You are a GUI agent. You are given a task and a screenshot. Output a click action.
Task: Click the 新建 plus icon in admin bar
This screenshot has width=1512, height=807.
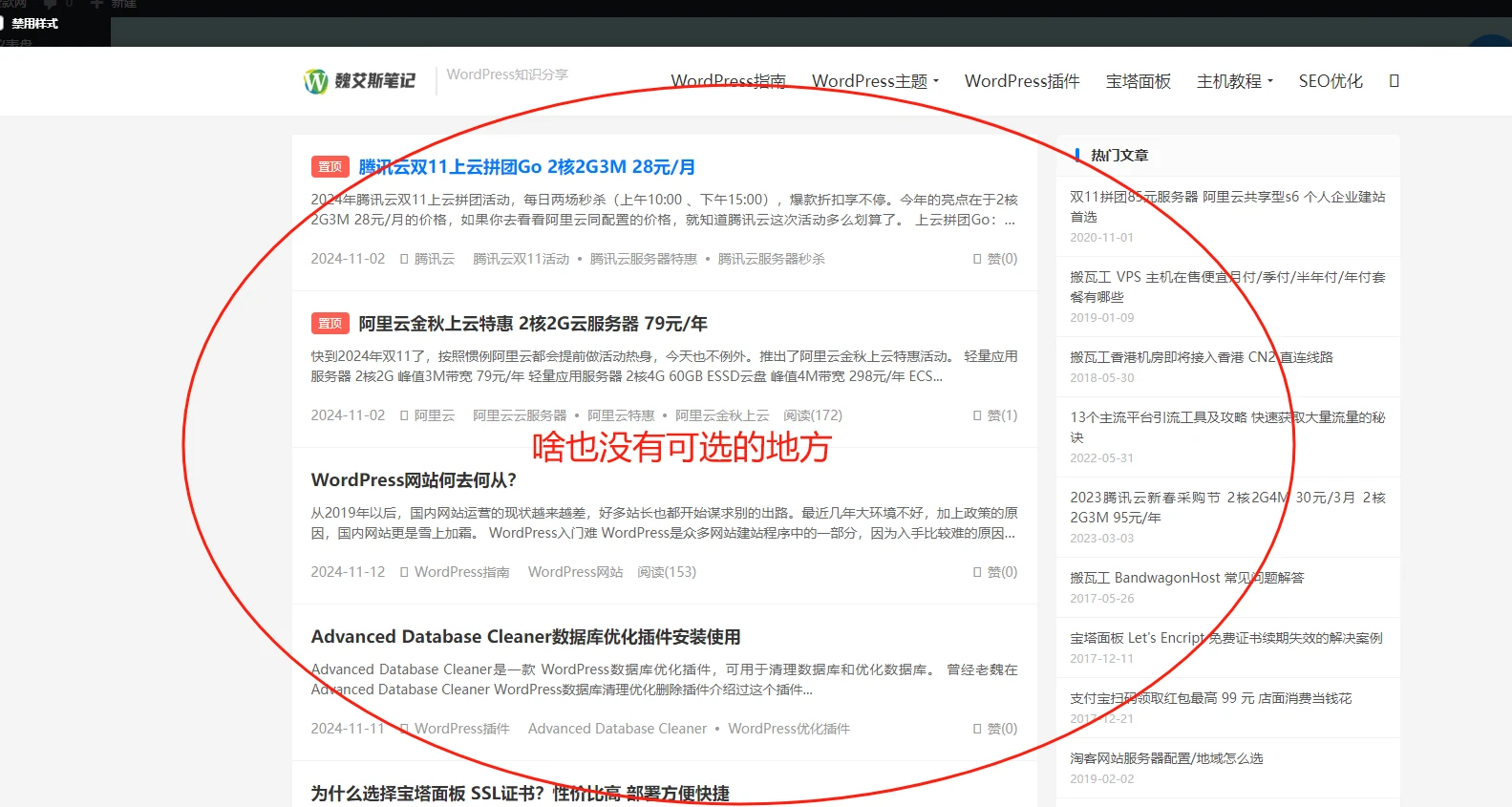click(x=96, y=4)
